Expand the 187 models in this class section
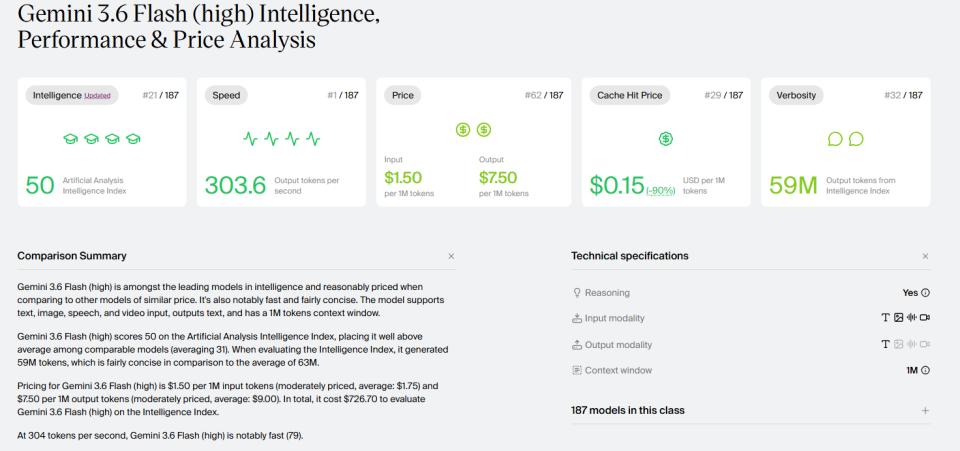Image resolution: width=960 pixels, height=451 pixels. 925,411
